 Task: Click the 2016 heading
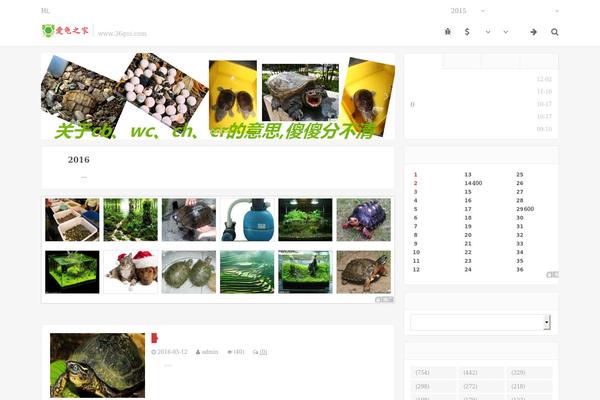click(79, 160)
